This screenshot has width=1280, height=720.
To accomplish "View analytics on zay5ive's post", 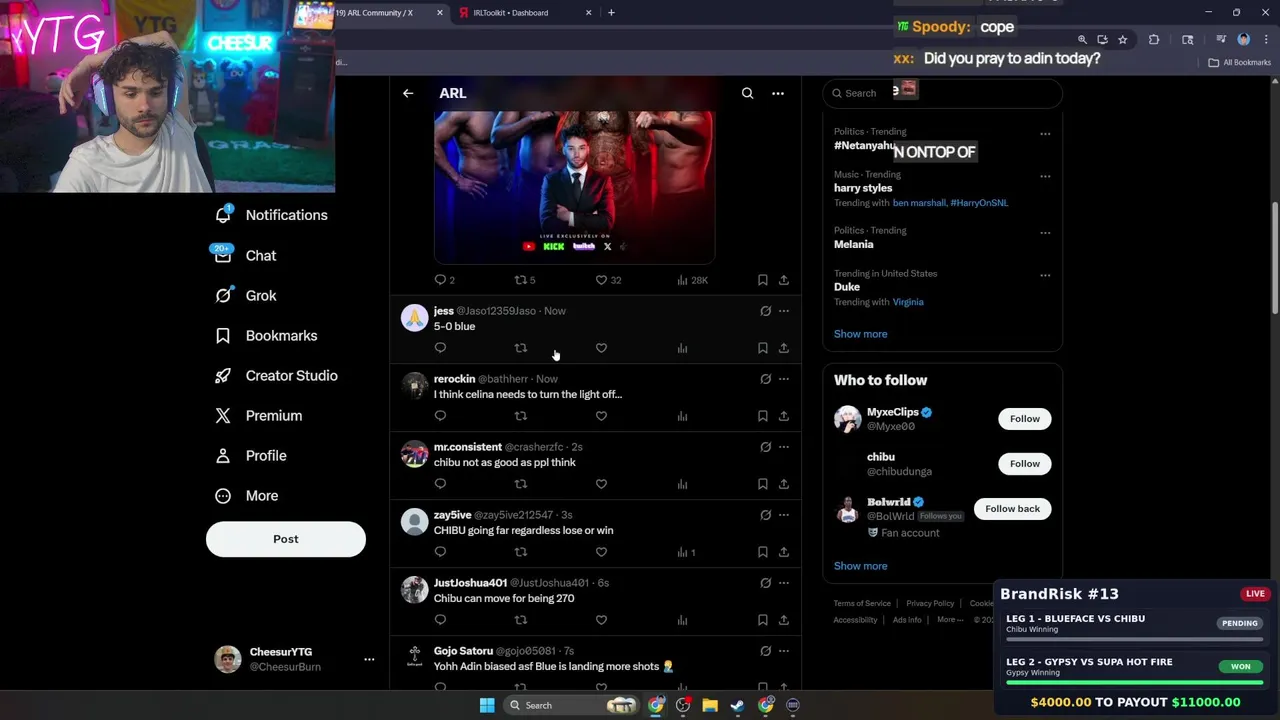I will coord(685,552).
